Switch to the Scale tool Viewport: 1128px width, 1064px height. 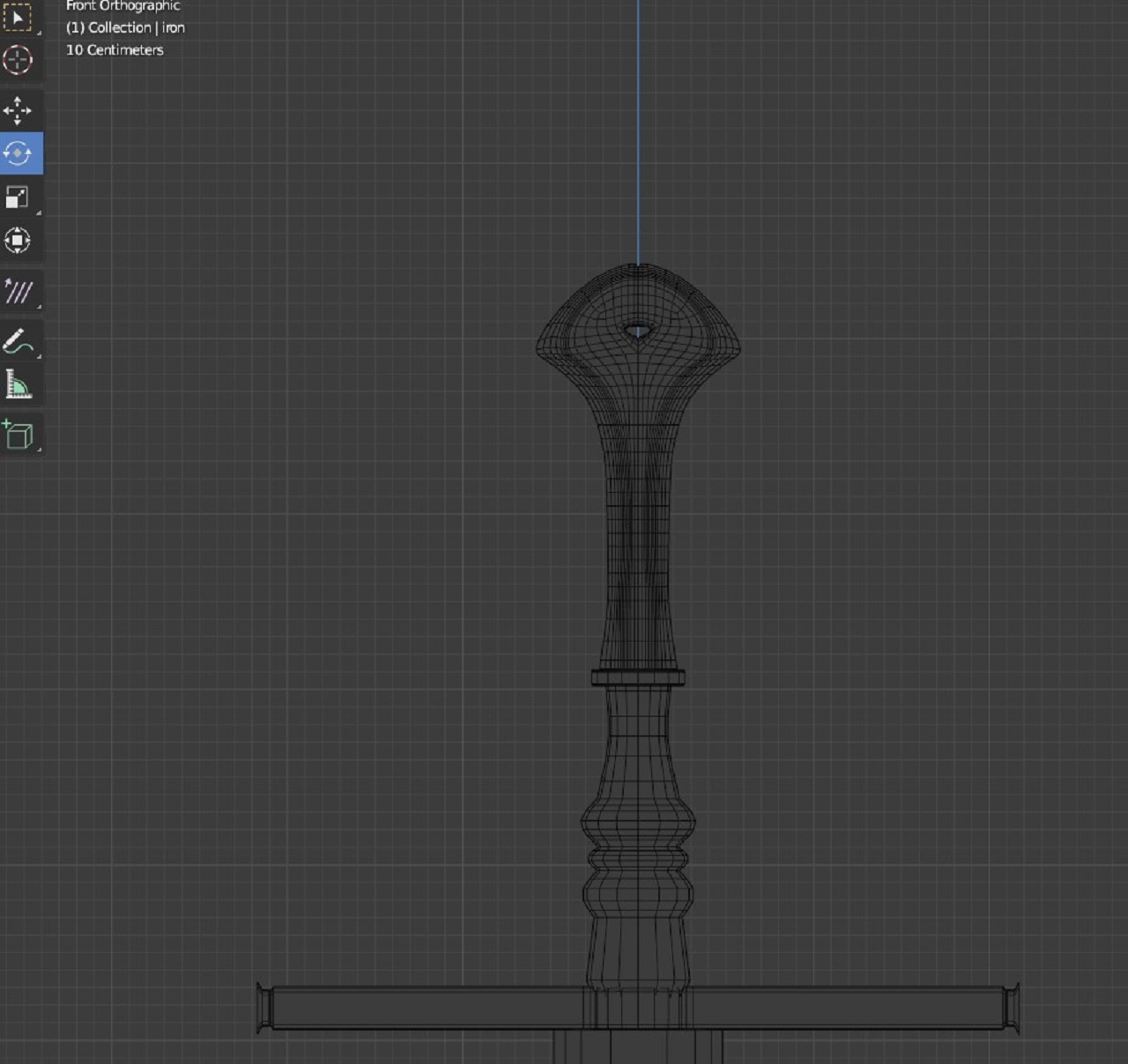[18, 197]
